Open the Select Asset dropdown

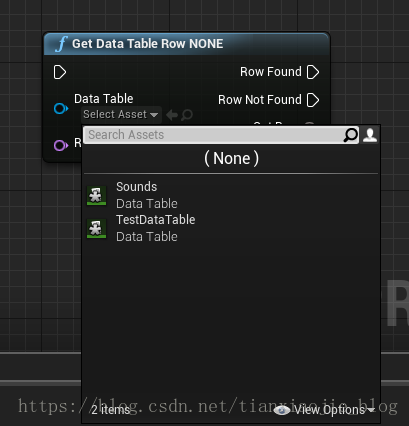tap(121, 115)
